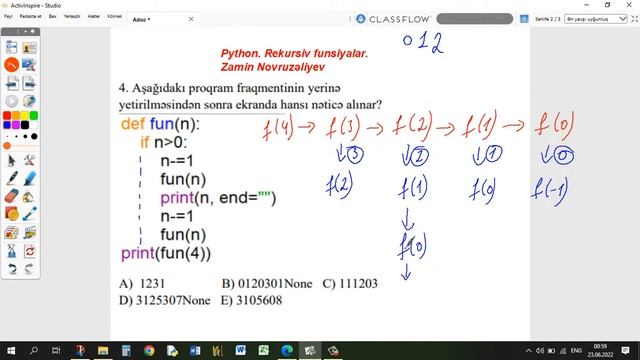Viewport: 640px width, 360px height.
Task: Click the grey ClassFlow search bar
Action: point(474,19)
